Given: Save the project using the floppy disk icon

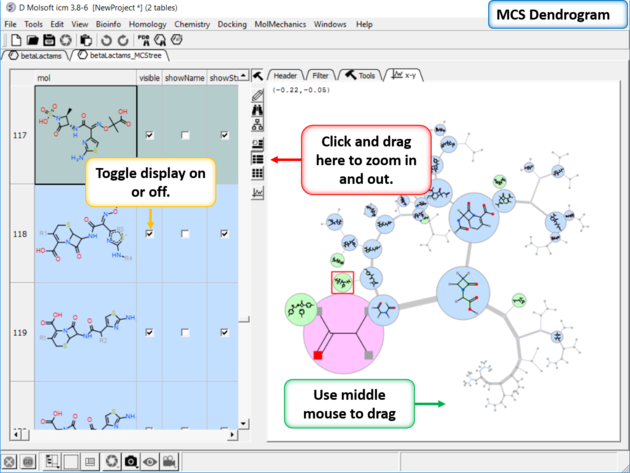Looking at the screenshot, I should [x=49, y=39].
